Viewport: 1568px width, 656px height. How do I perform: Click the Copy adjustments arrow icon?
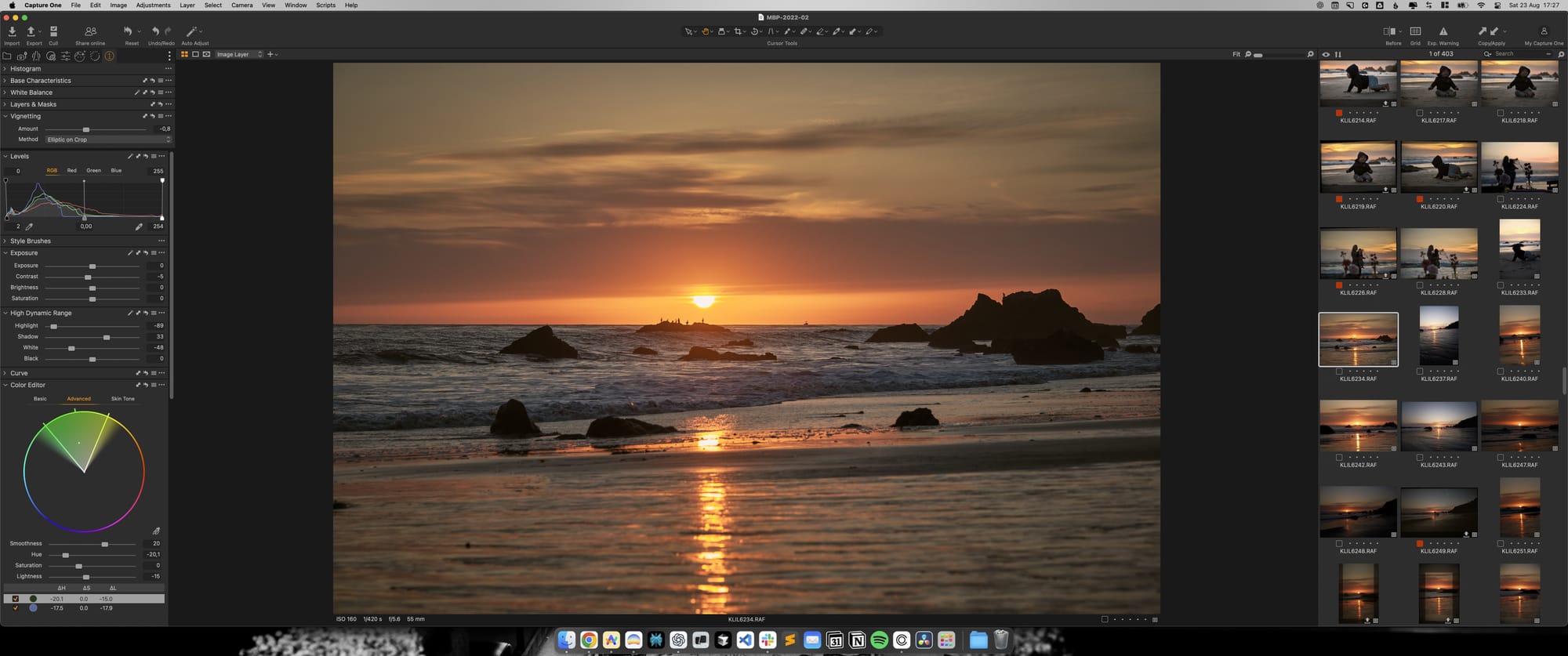pos(1482,31)
